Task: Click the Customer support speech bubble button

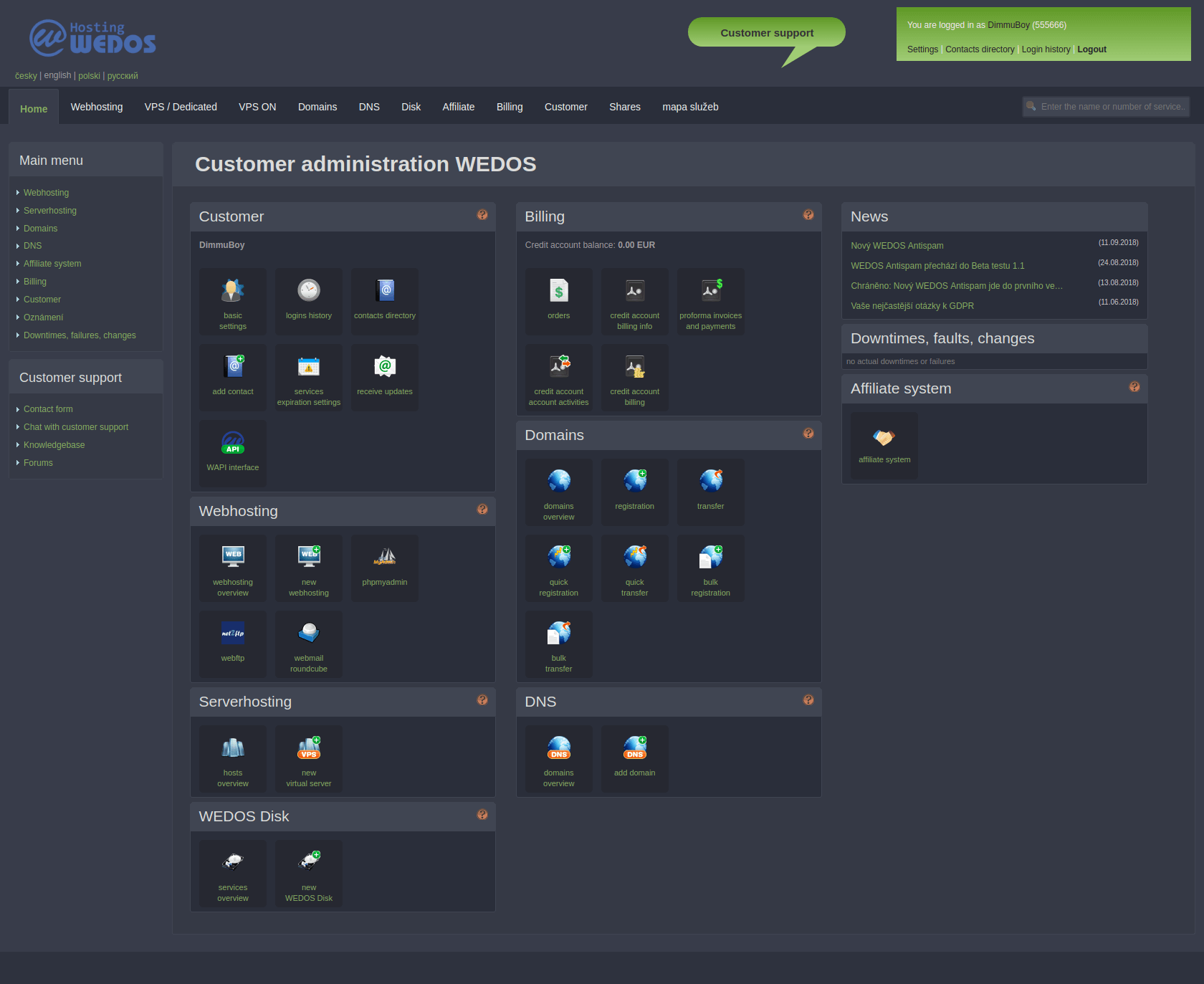Action: click(x=767, y=33)
